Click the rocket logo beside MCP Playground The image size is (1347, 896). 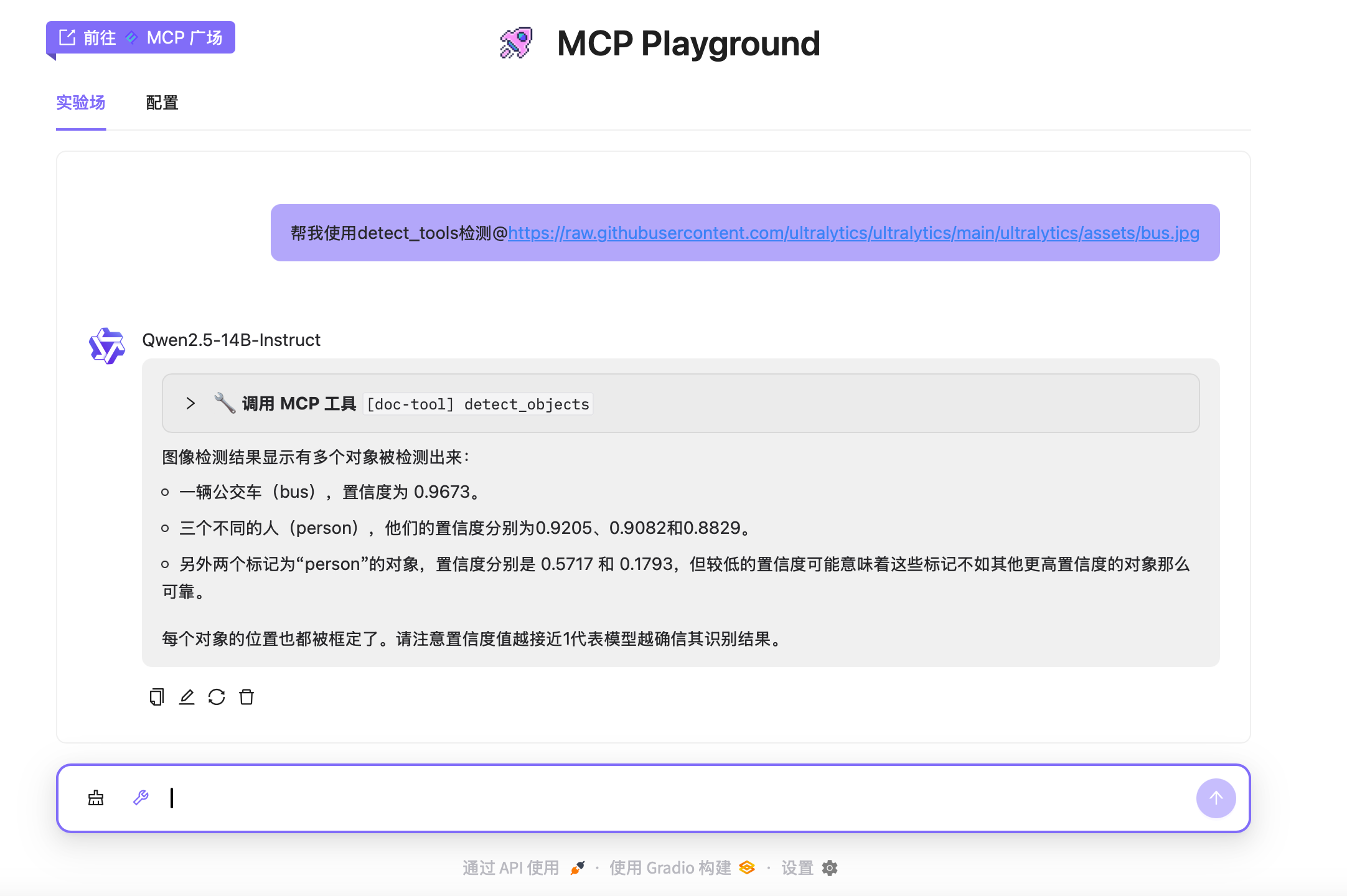coord(516,43)
